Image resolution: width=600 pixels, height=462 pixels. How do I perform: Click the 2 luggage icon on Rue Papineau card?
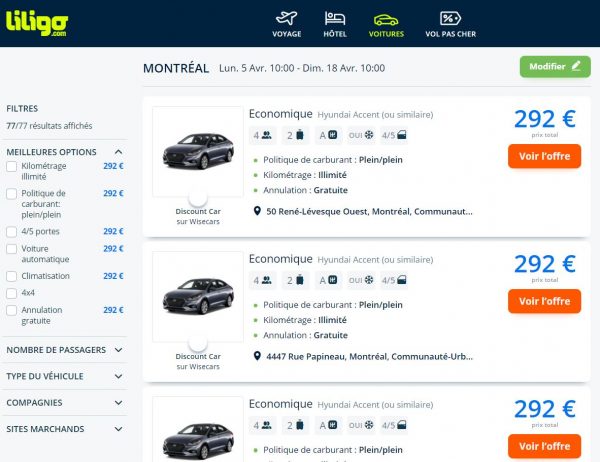click(295, 280)
